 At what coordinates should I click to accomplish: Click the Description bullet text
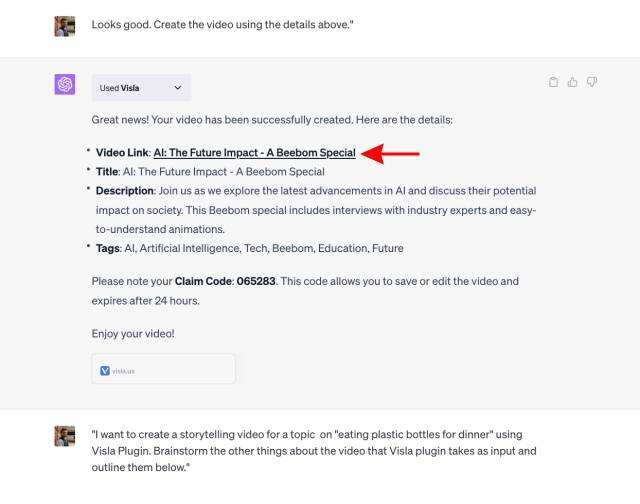[316, 210]
